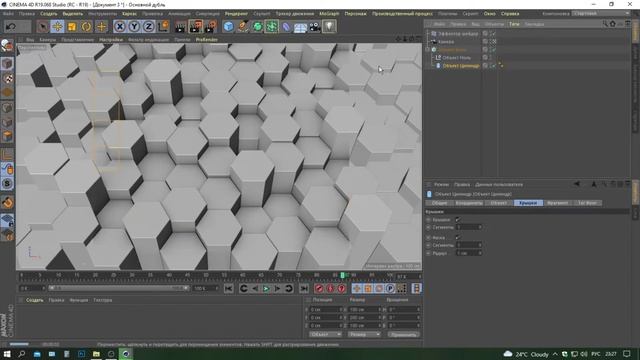Select the Live Selection arrow tool
This screenshot has width=640, height=360.
(x=42, y=27)
